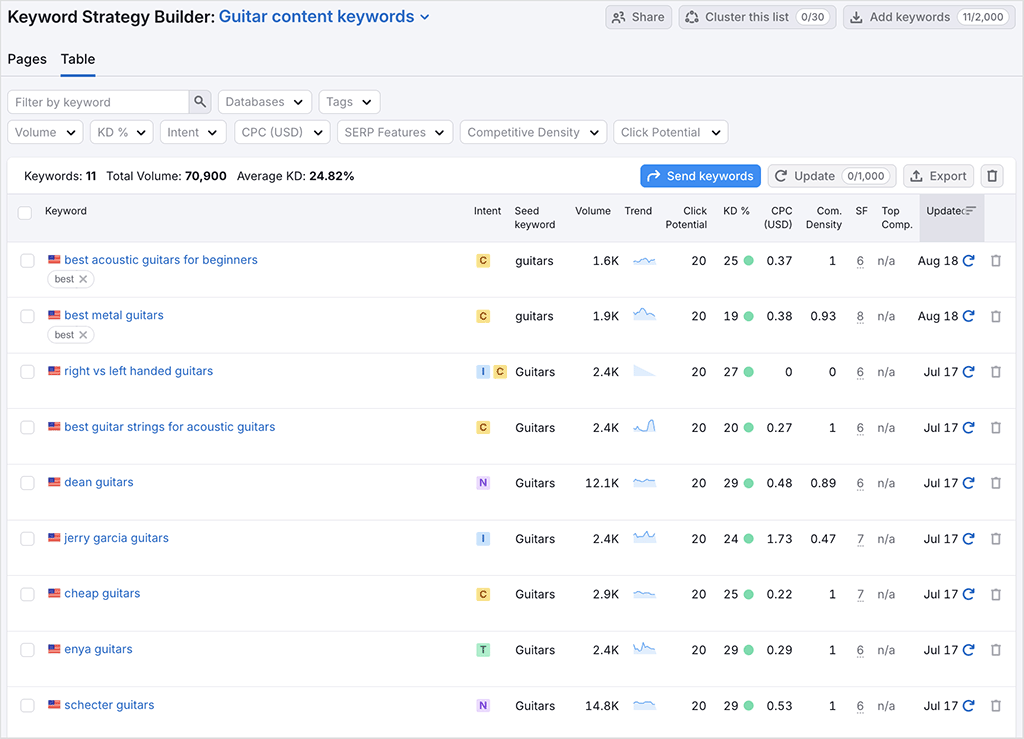The height and width of the screenshot is (739, 1024).
Task: Click the Intent badge on jerry garcia guitars
Action: 483,538
